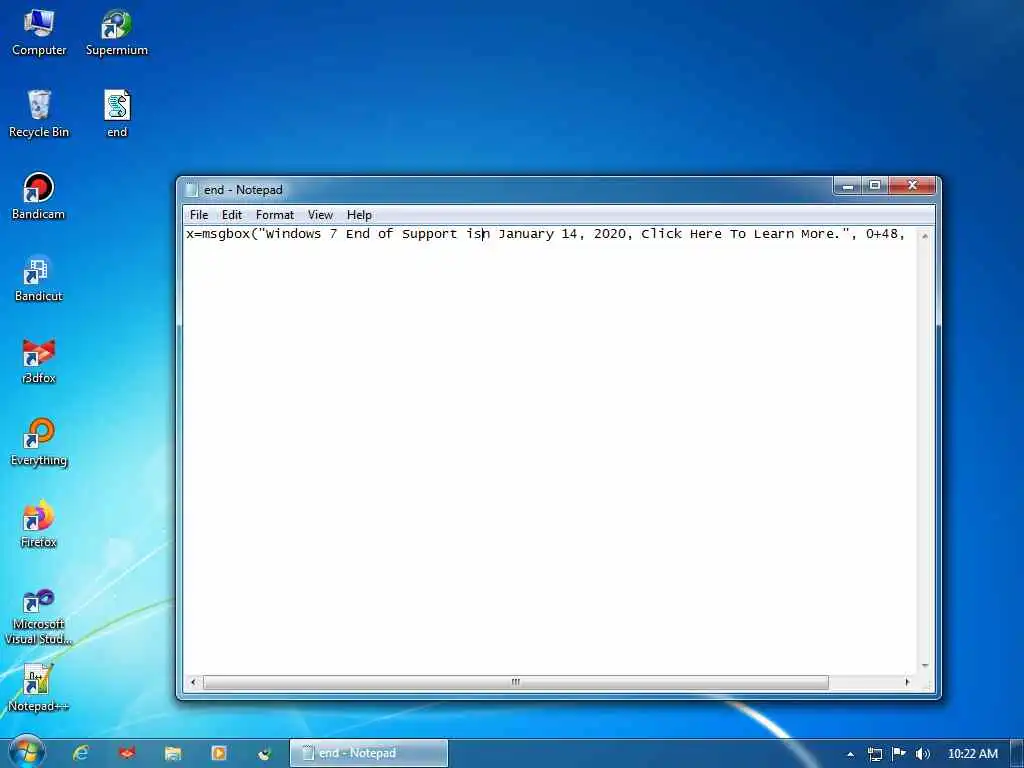Open the volume speaker tray icon
Image resolution: width=1024 pixels, height=768 pixels.
click(922, 754)
